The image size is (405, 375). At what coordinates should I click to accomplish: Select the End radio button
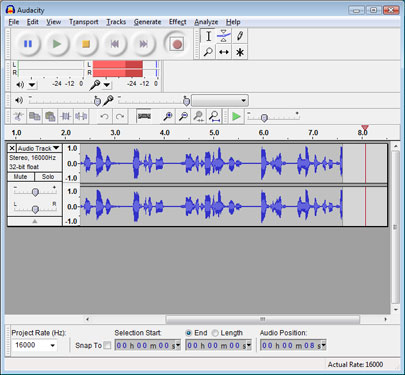[x=189, y=333]
